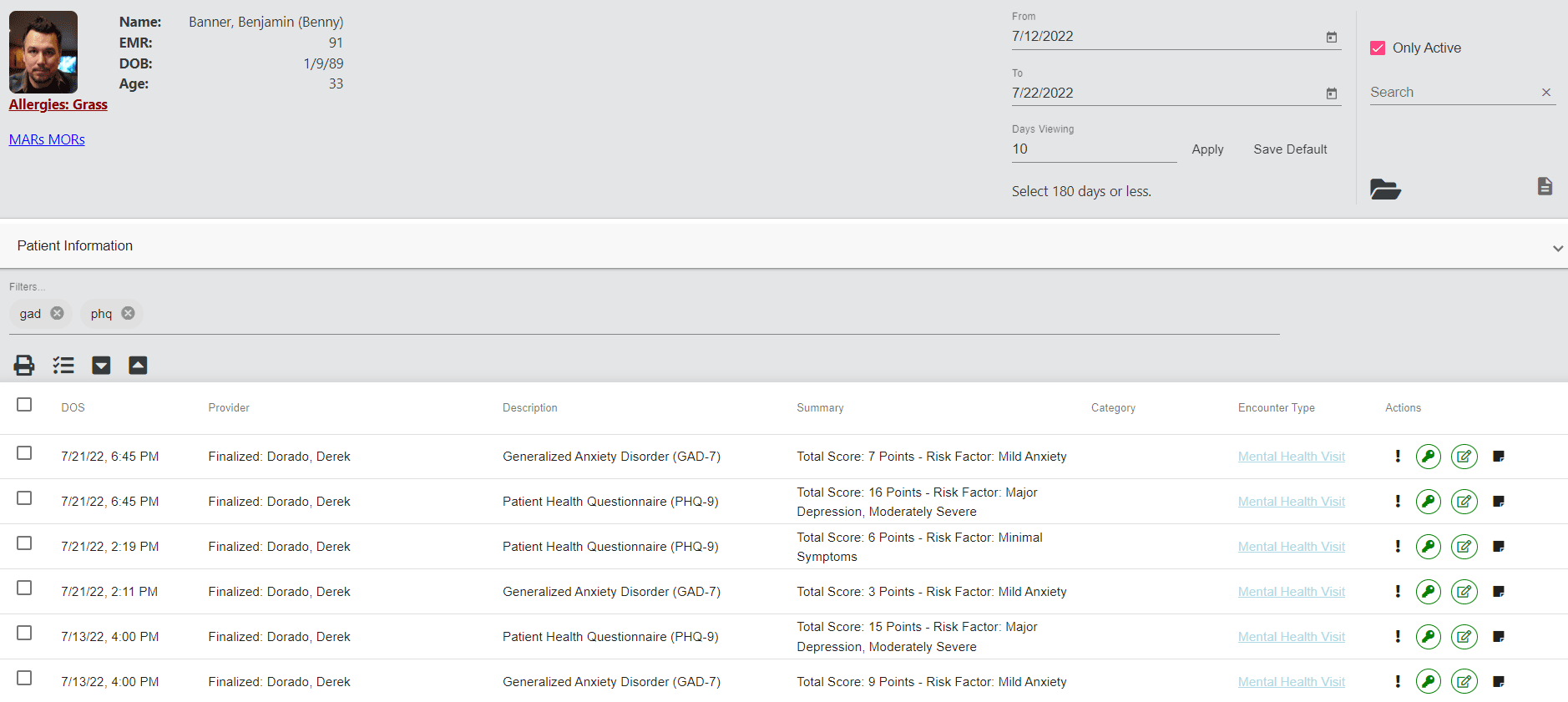Click the print icon in the toolbar
This screenshot has height=702, width=1568.
pos(24,365)
